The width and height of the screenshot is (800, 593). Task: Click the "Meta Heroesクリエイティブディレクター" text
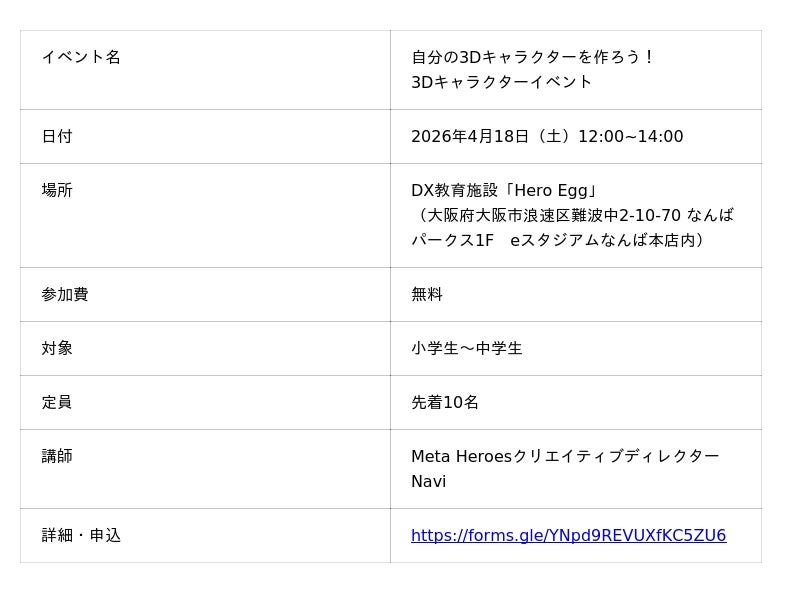(565, 457)
